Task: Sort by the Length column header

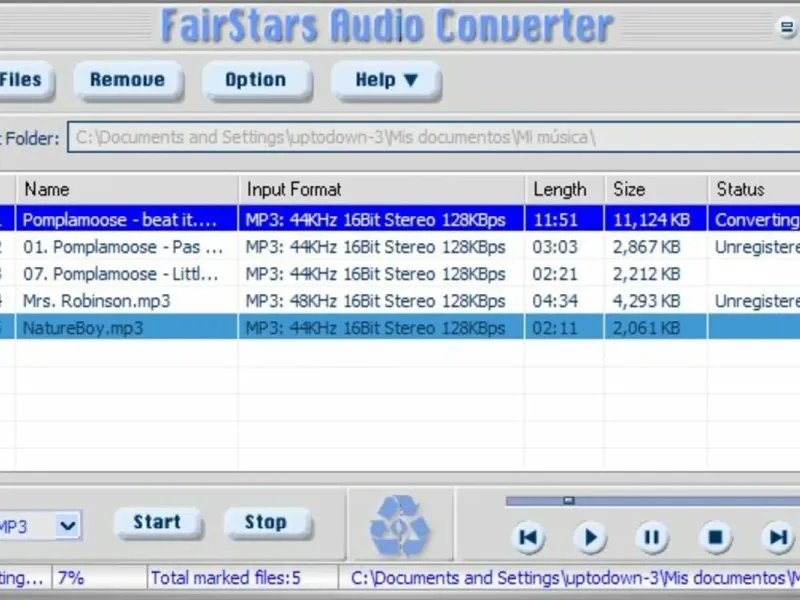Action: (564, 189)
